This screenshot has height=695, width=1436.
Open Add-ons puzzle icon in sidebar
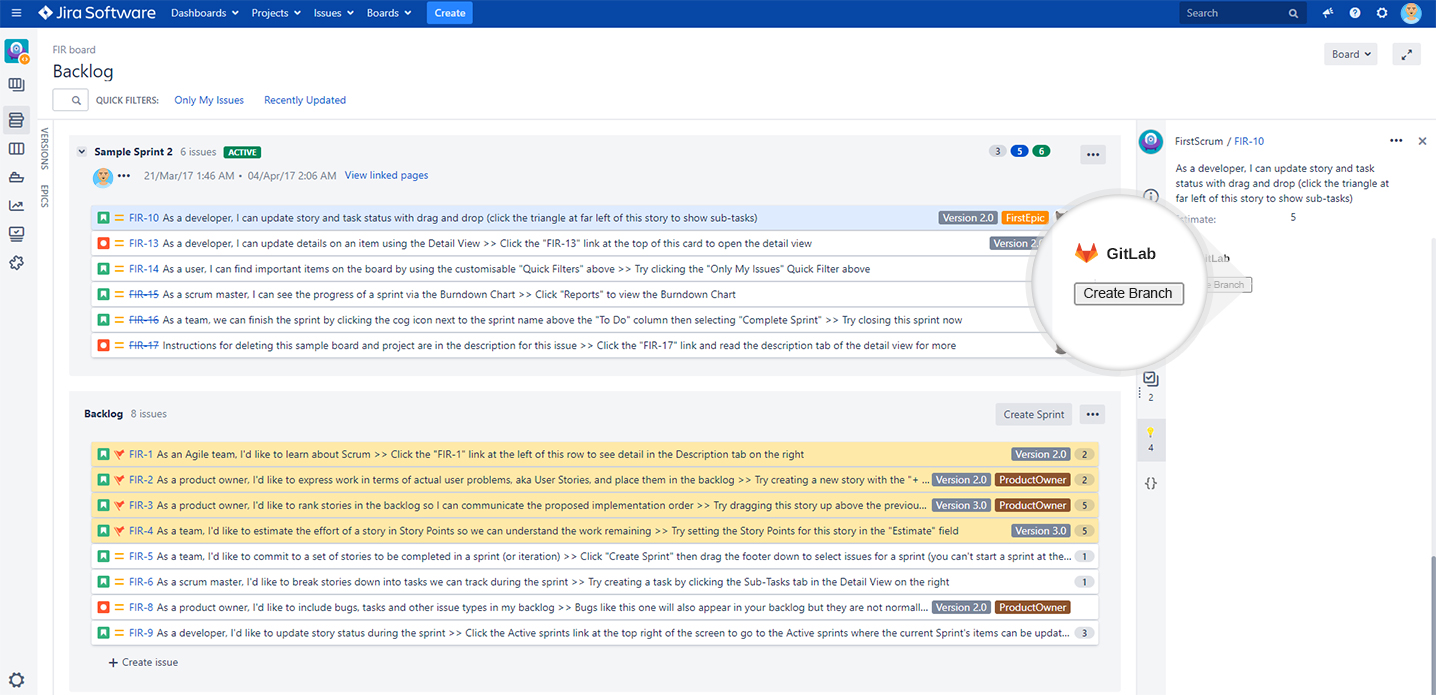[16, 262]
